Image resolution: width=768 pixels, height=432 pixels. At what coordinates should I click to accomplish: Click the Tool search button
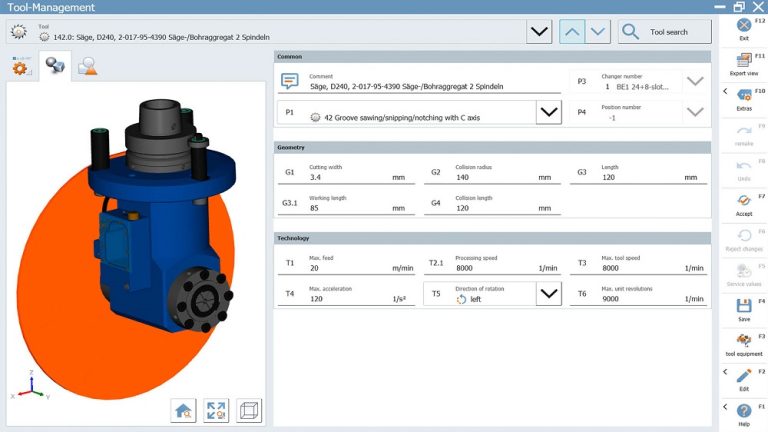(664, 32)
